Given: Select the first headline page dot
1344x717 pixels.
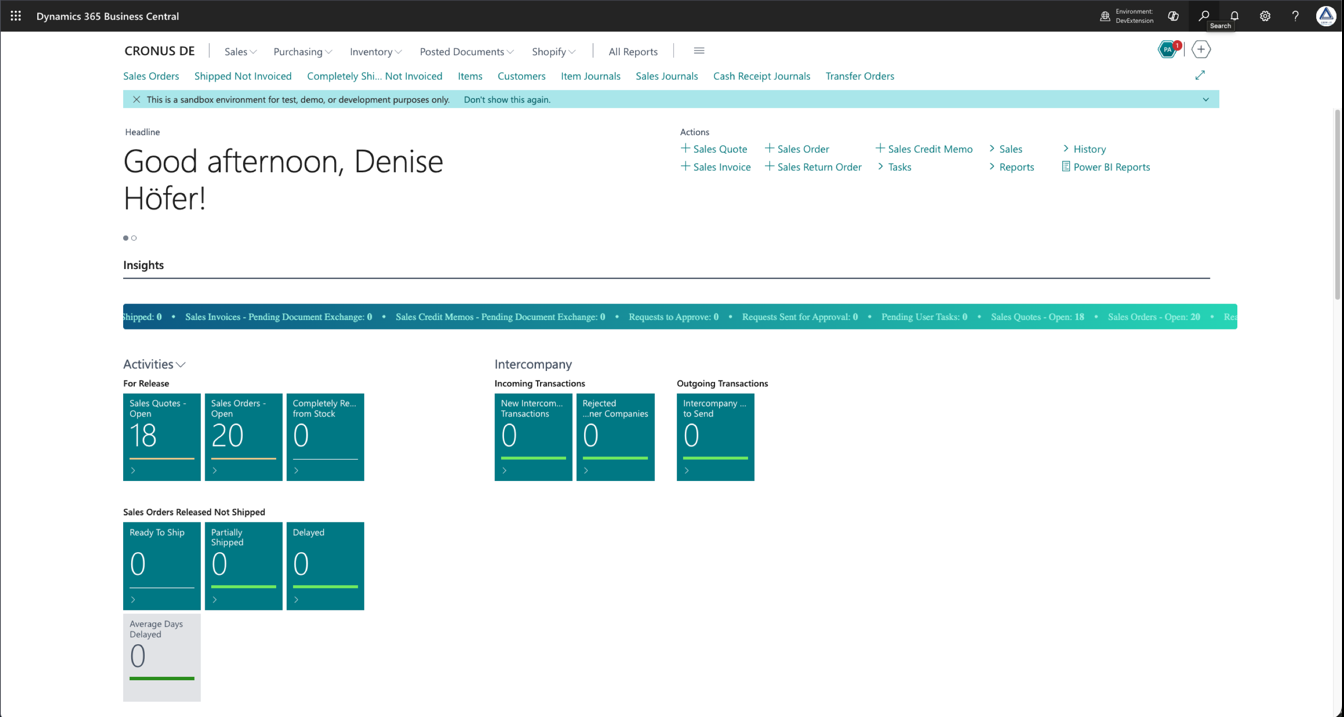Looking at the screenshot, I should click(126, 238).
